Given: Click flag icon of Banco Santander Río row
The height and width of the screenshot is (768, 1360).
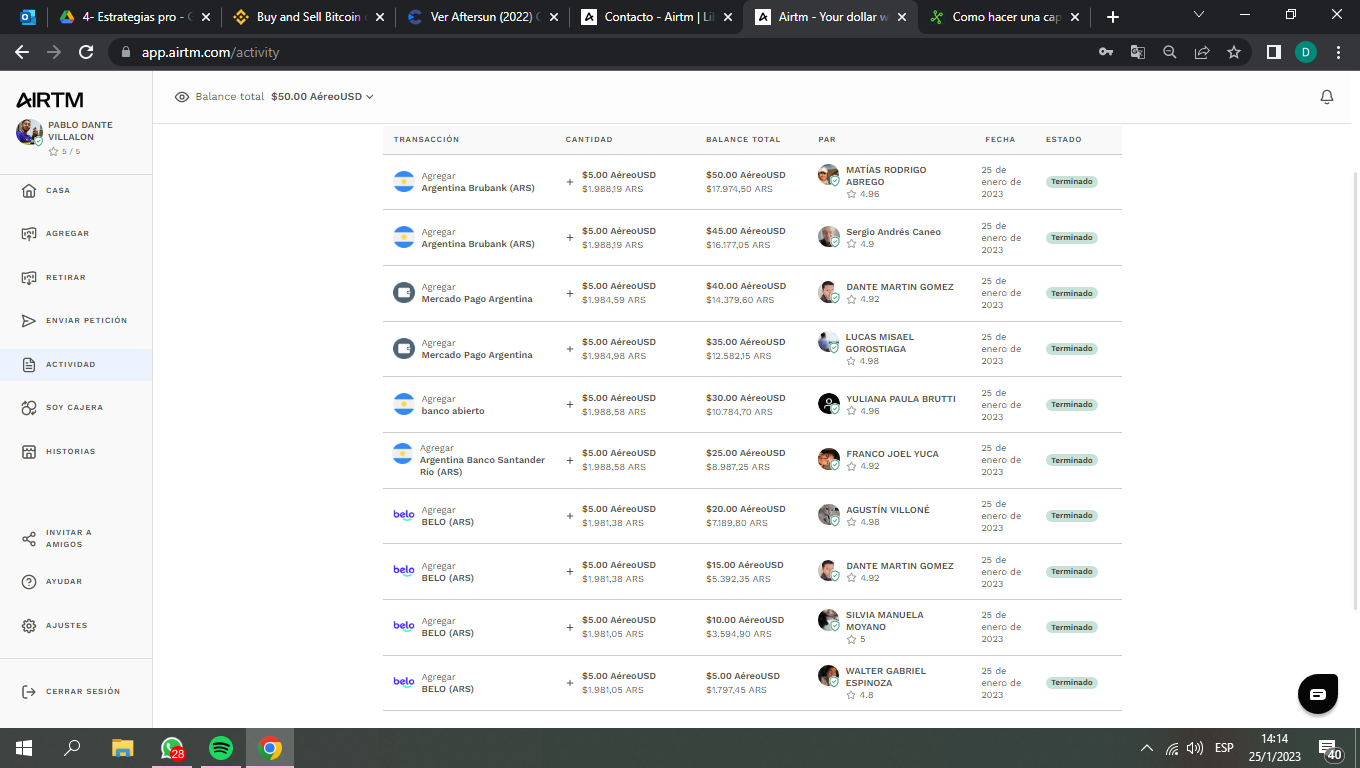Looking at the screenshot, I should tap(402, 453).
